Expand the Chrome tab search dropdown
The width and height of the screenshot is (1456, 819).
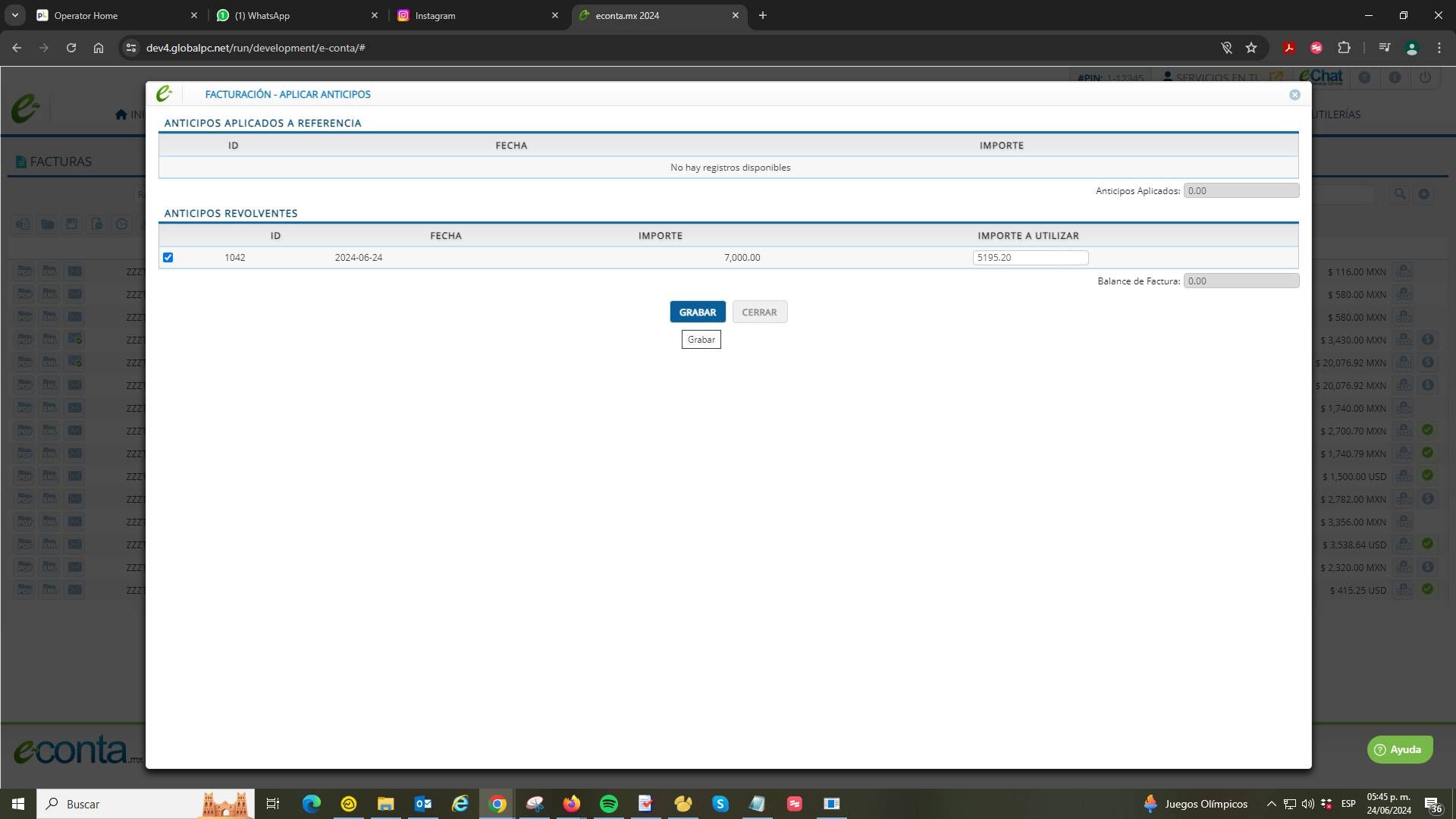coord(14,15)
